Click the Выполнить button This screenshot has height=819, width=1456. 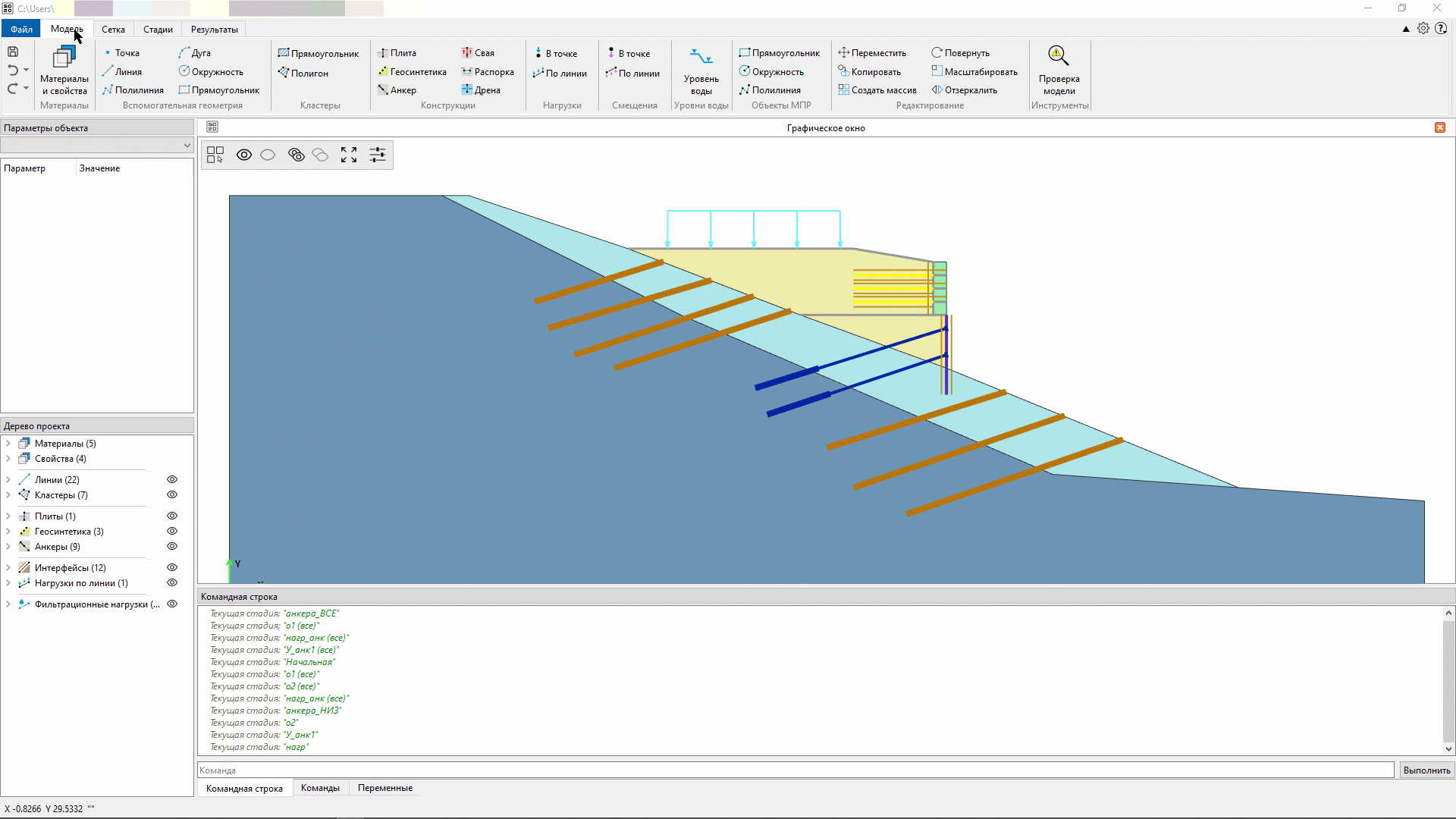coord(1426,770)
